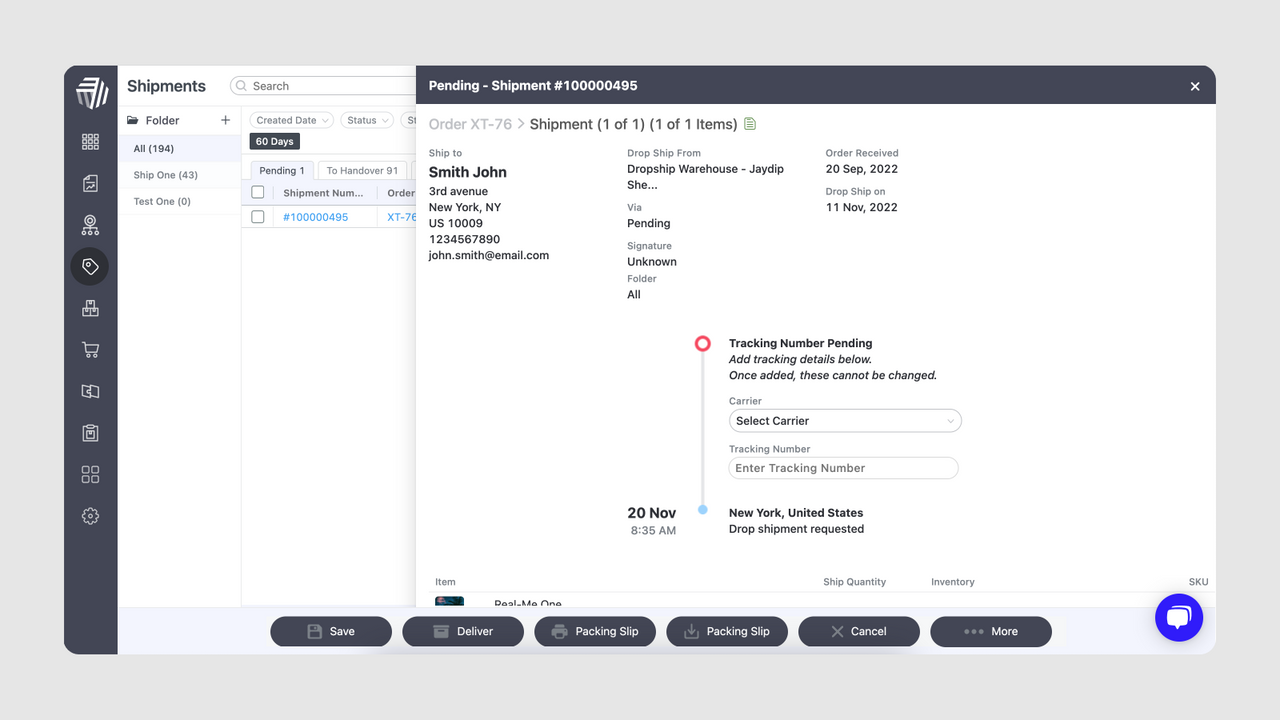The image size is (1280, 720).
Task: Click the 20 Sep, 2022 order received date
Action: click(x=861, y=169)
